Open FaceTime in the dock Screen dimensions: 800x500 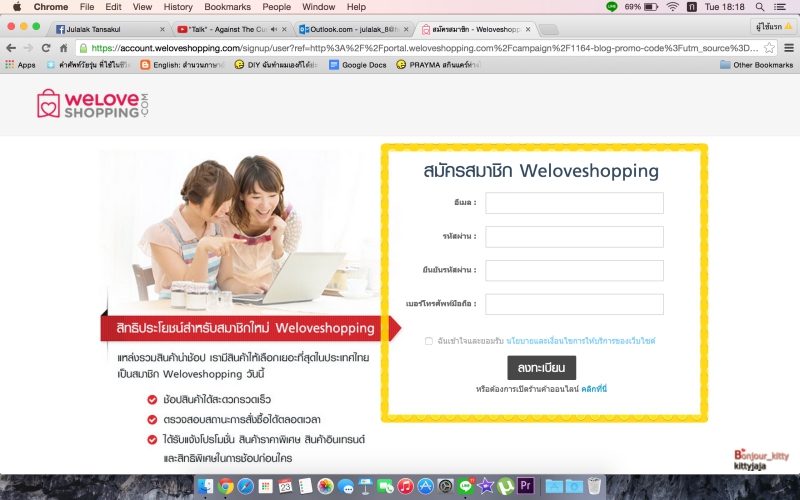(x=385, y=486)
